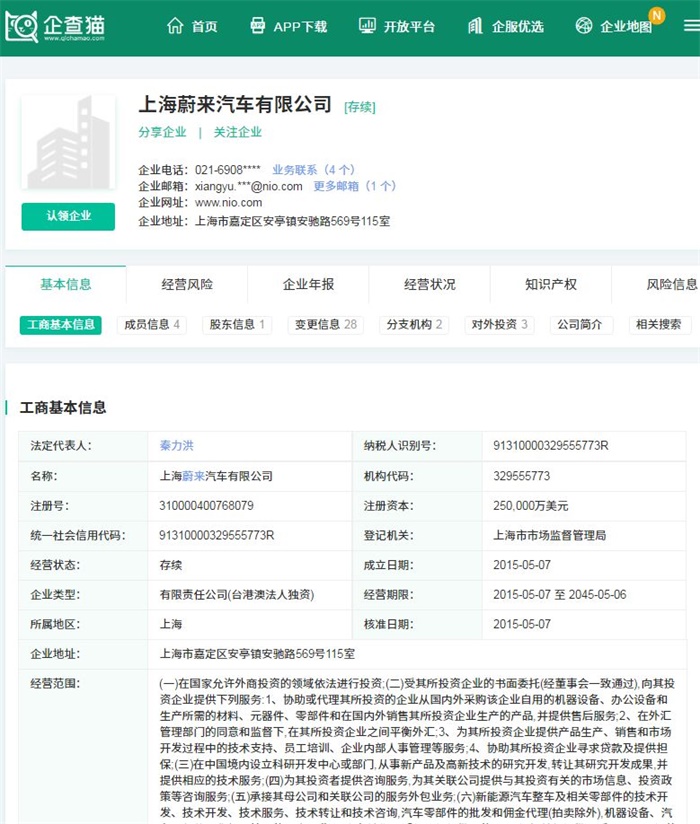Open 业务联系 (4个) link

coord(314,170)
